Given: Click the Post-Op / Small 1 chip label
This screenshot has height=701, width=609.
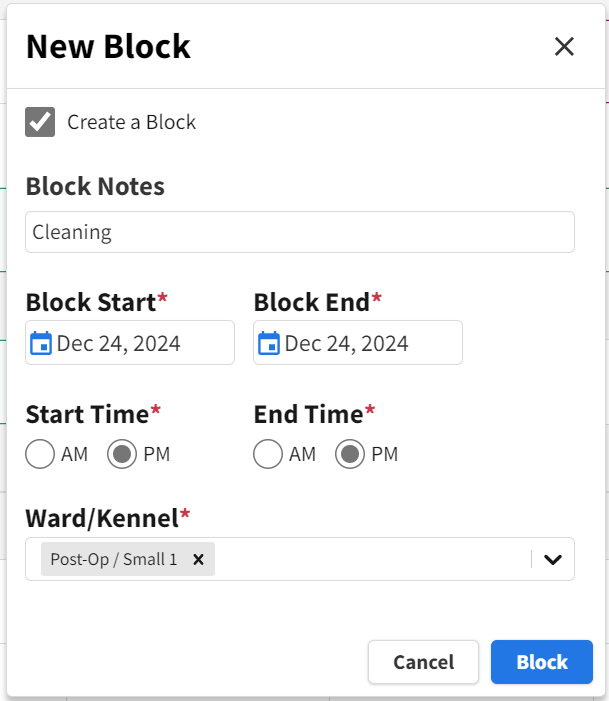Looking at the screenshot, I should [x=113, y=559].
